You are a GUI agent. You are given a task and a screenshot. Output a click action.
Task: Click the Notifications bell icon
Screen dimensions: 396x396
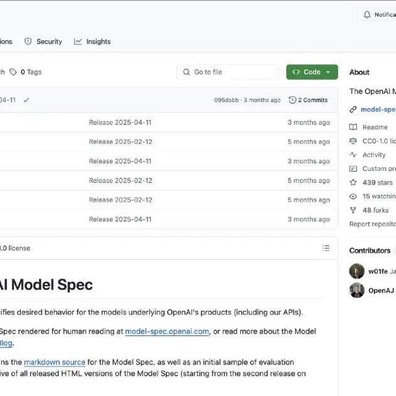click(x=367, y=15)
